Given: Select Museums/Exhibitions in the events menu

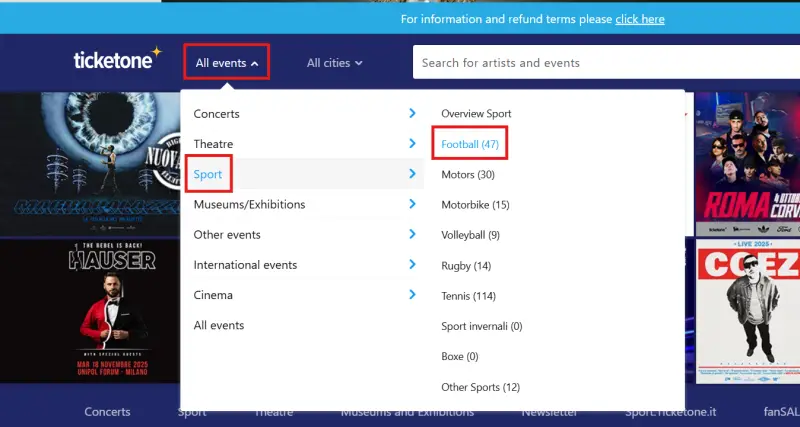Looking at the screenshot, I should (249, 204).
